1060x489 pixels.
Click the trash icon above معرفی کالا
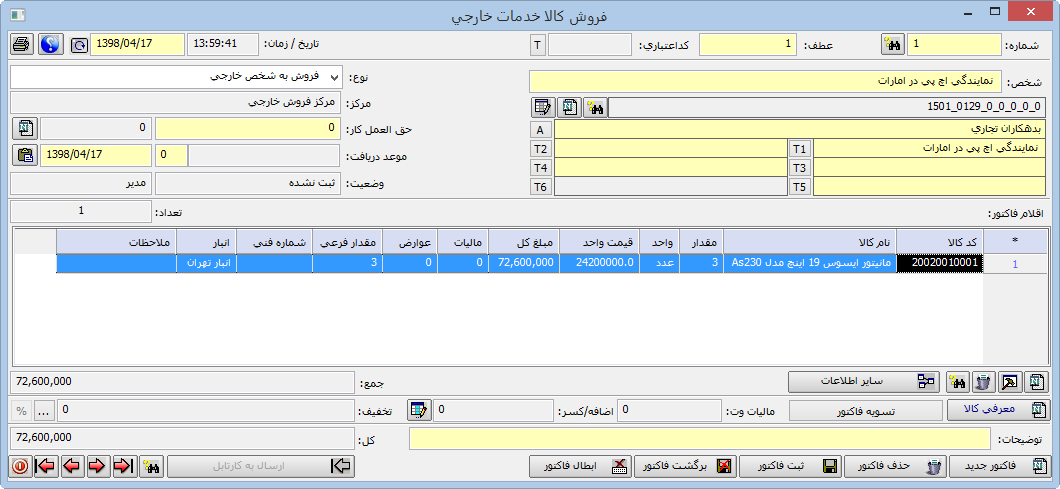coord(983,382)
